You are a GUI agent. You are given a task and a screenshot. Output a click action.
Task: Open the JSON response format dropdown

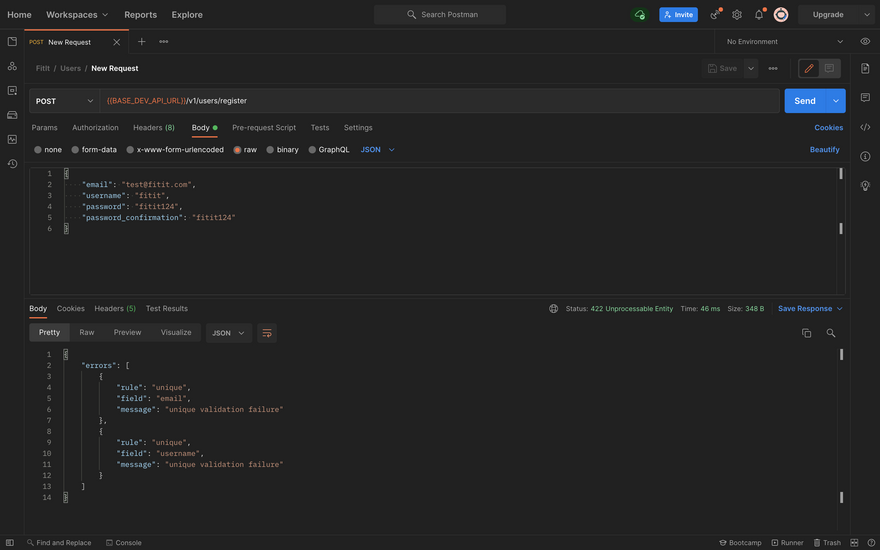(x=229, y=333)
